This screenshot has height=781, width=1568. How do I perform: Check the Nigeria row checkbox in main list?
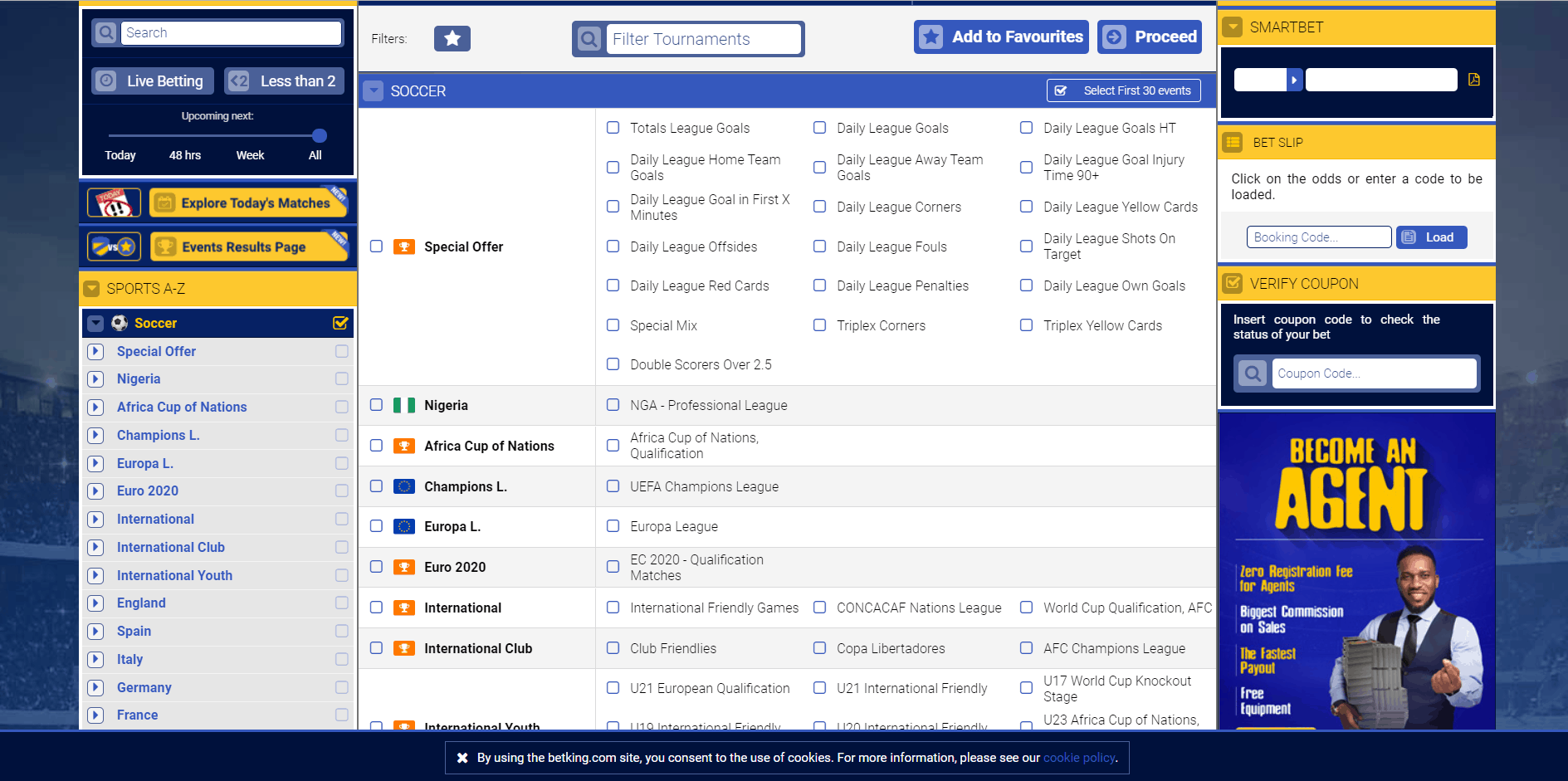point(377,405)
